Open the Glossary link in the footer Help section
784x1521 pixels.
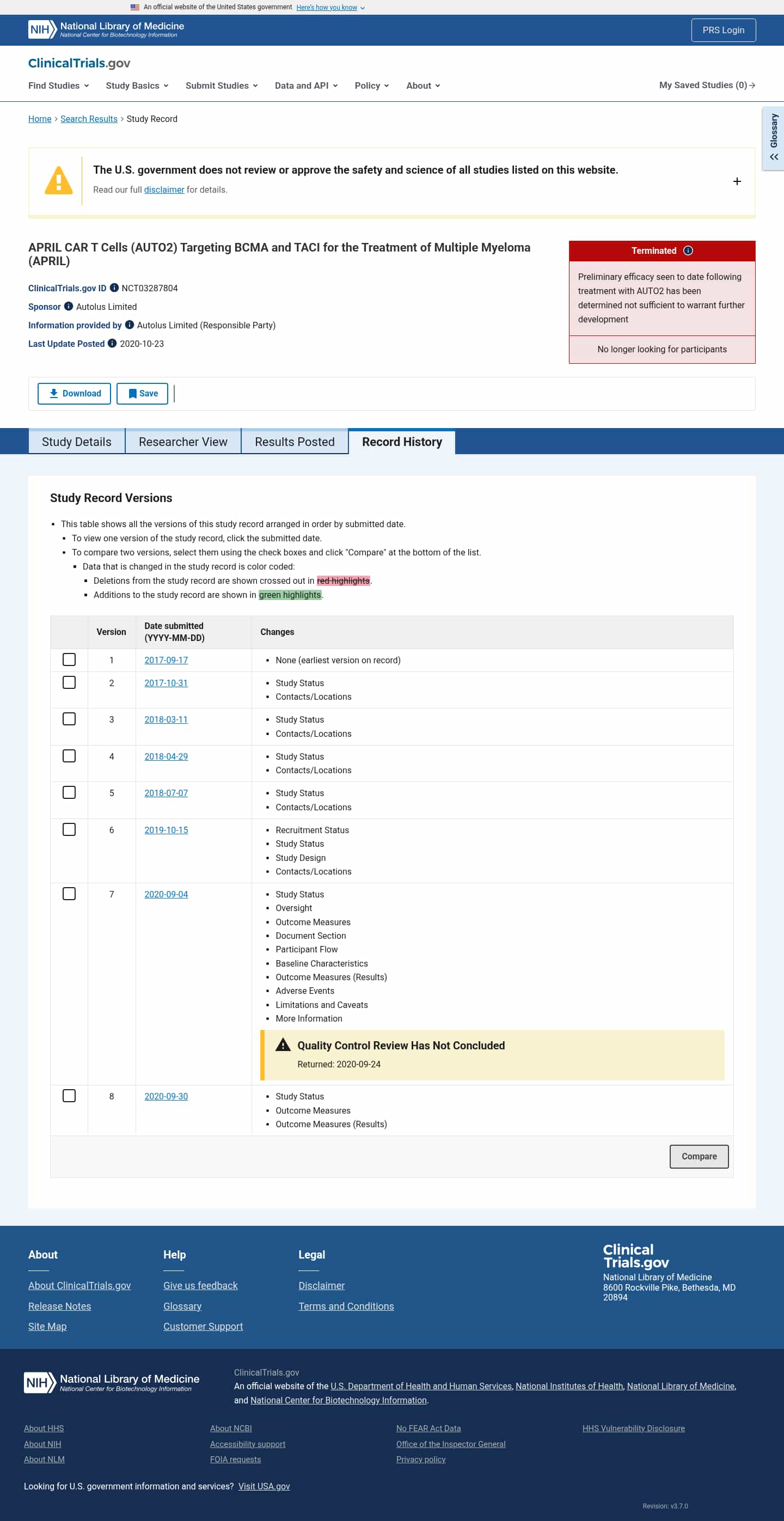(x=182, y=1306)
